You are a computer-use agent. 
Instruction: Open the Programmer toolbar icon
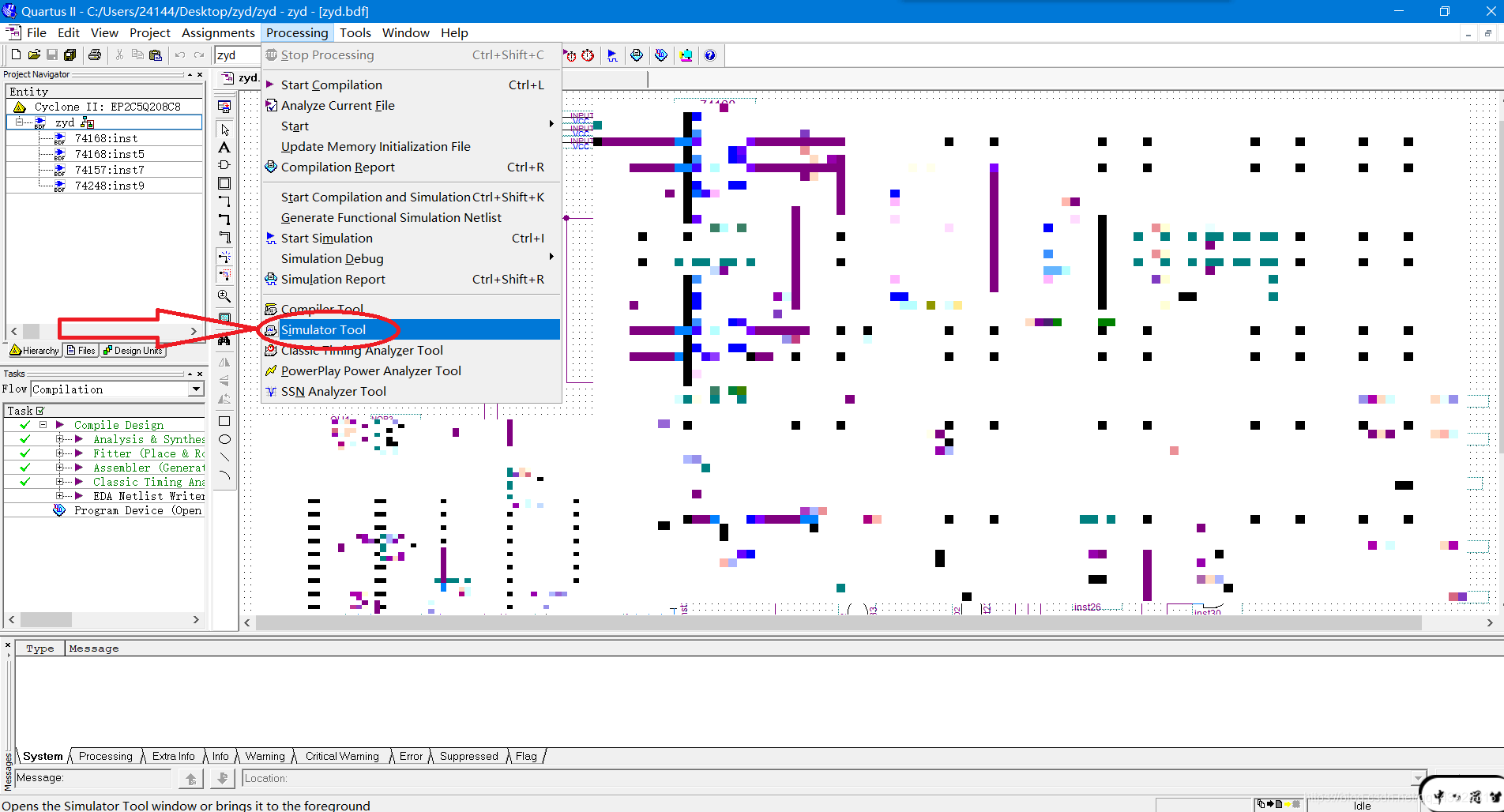click(x=661, y=55)
